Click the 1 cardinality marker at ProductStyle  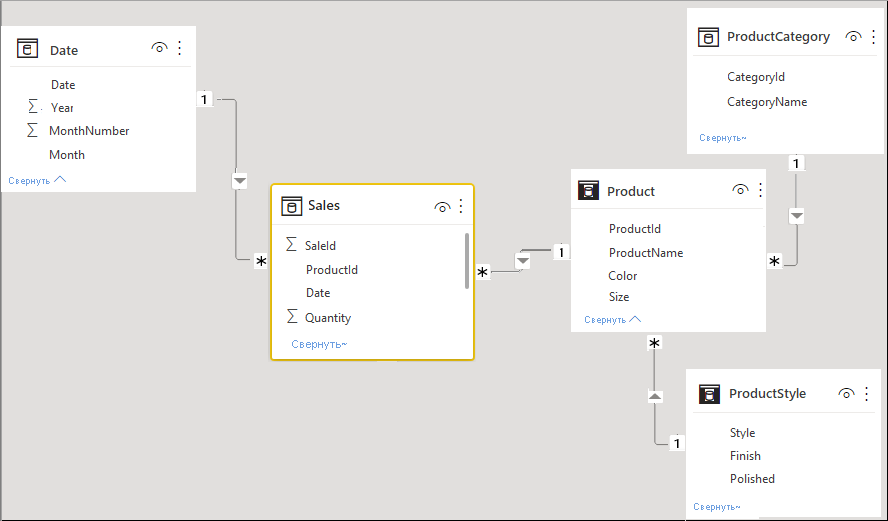point(677,443)
